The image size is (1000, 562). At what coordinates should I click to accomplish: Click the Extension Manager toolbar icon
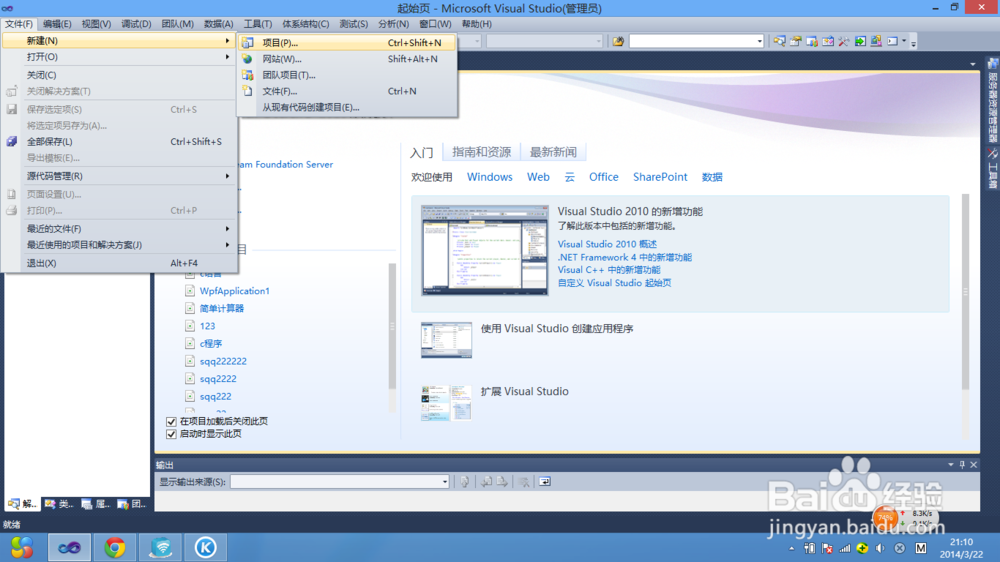[876, 41]
